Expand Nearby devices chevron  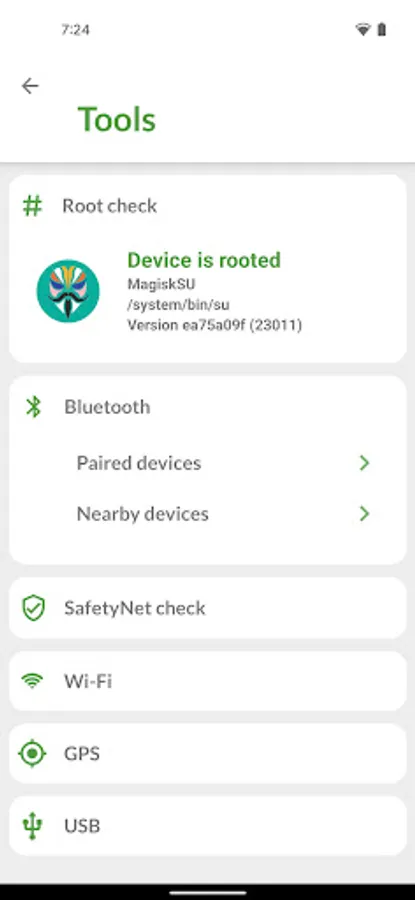pos(364,514)
